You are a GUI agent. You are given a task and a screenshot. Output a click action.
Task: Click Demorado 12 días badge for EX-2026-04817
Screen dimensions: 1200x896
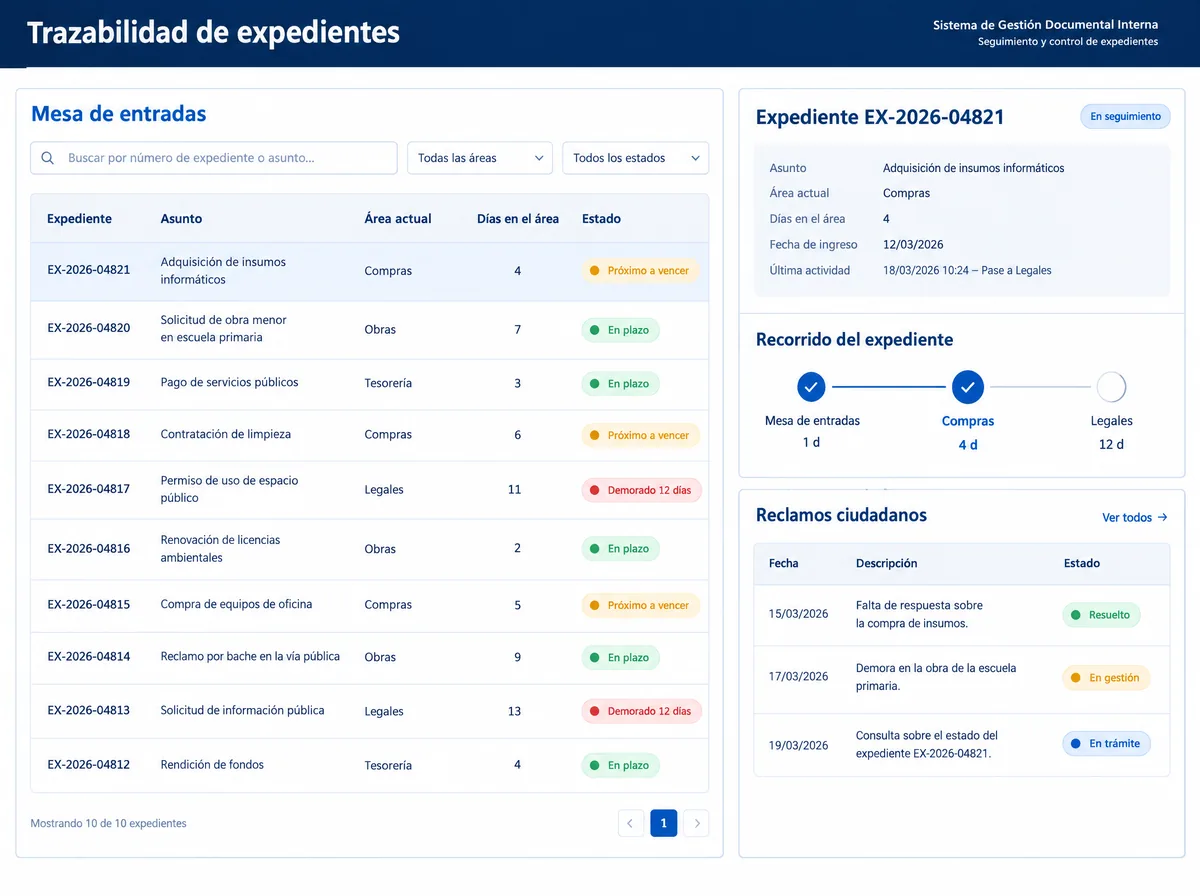642,490
